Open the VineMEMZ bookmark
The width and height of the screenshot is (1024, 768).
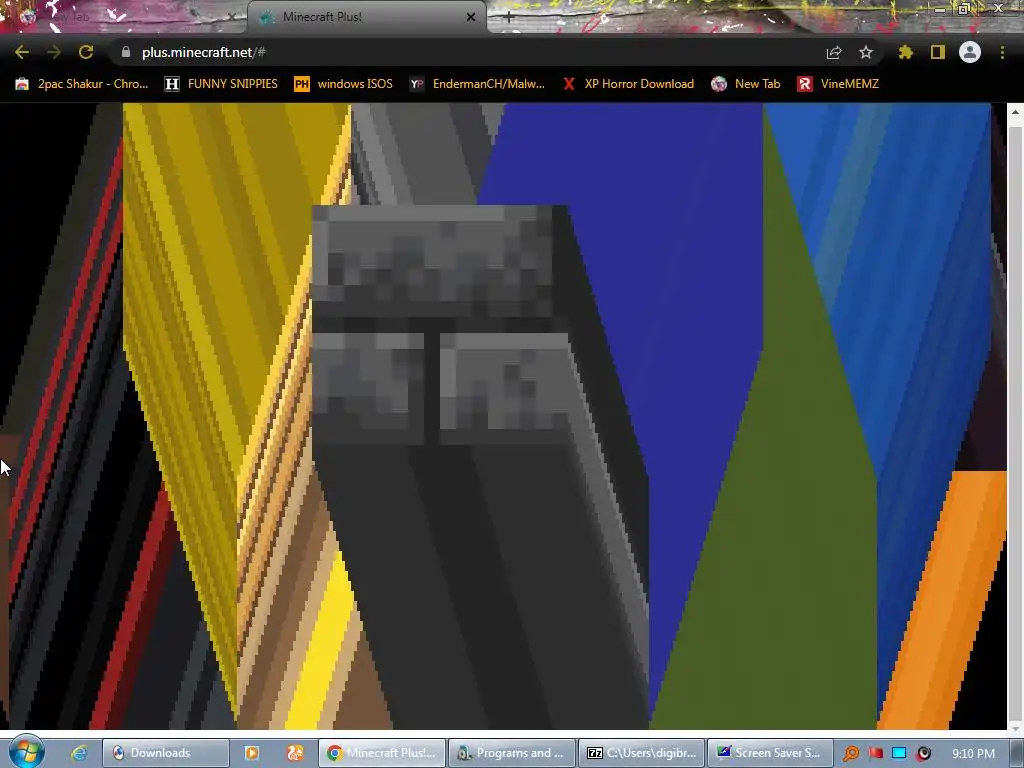click(x=838, y=84)
